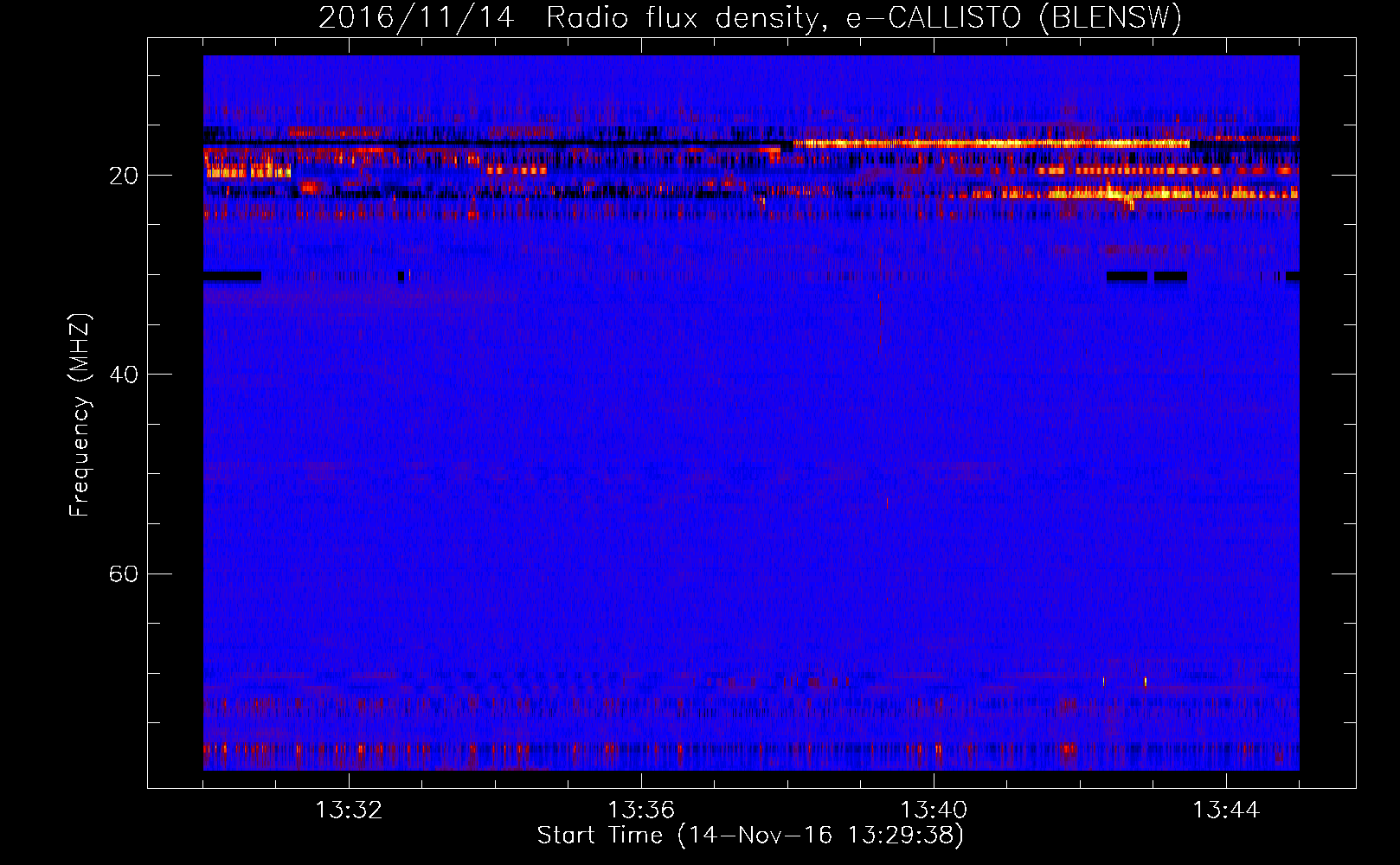Click the 13:32 time tick label
1400x865 pixels.
pyautogui.click(x=349, y=811)
